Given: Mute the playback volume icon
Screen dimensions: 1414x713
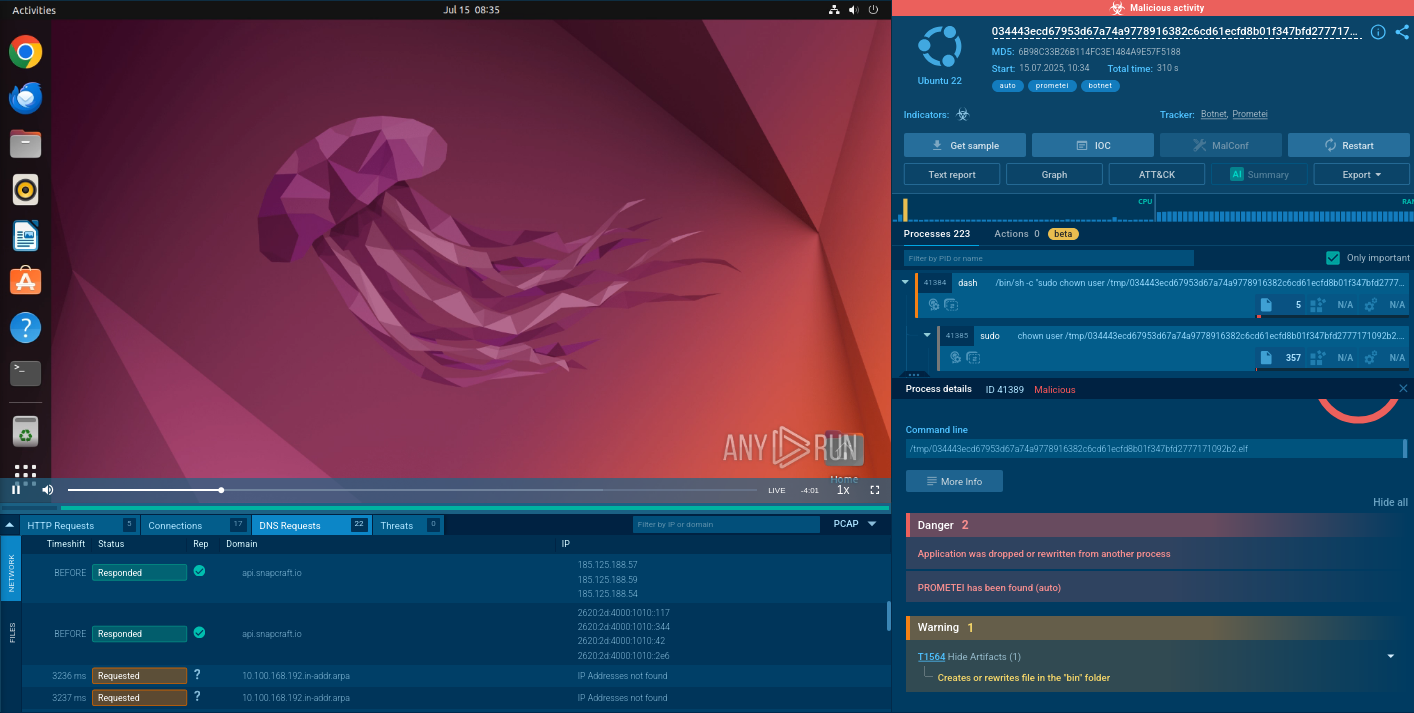Looking at the screenshot, I should tap(47, 490).
